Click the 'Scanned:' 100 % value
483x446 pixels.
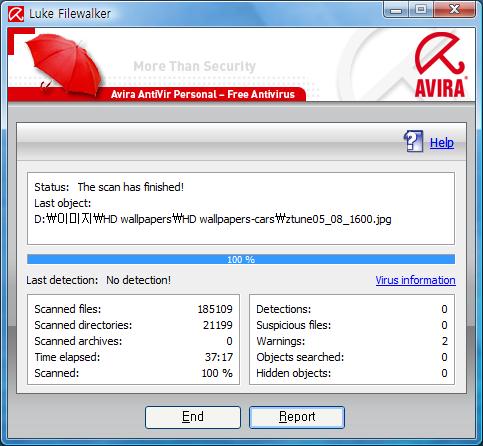[x=217, y=373]
